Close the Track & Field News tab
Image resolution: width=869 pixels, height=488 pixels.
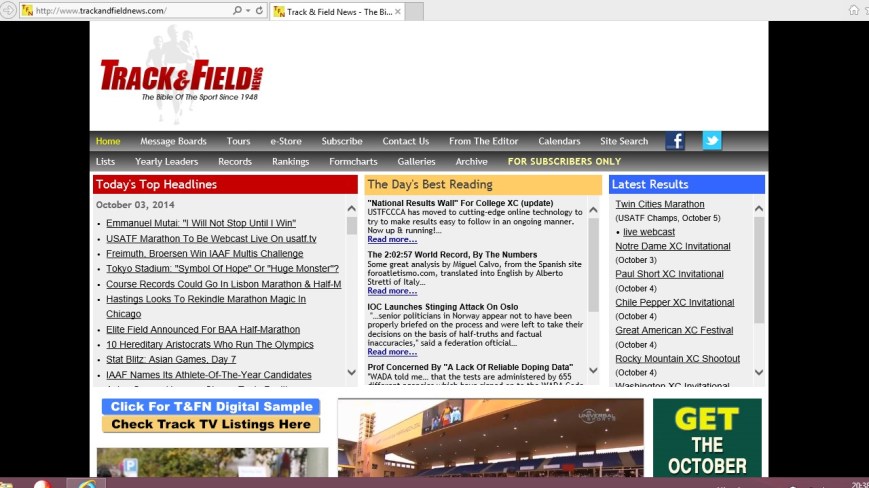[x=397, y=12]
